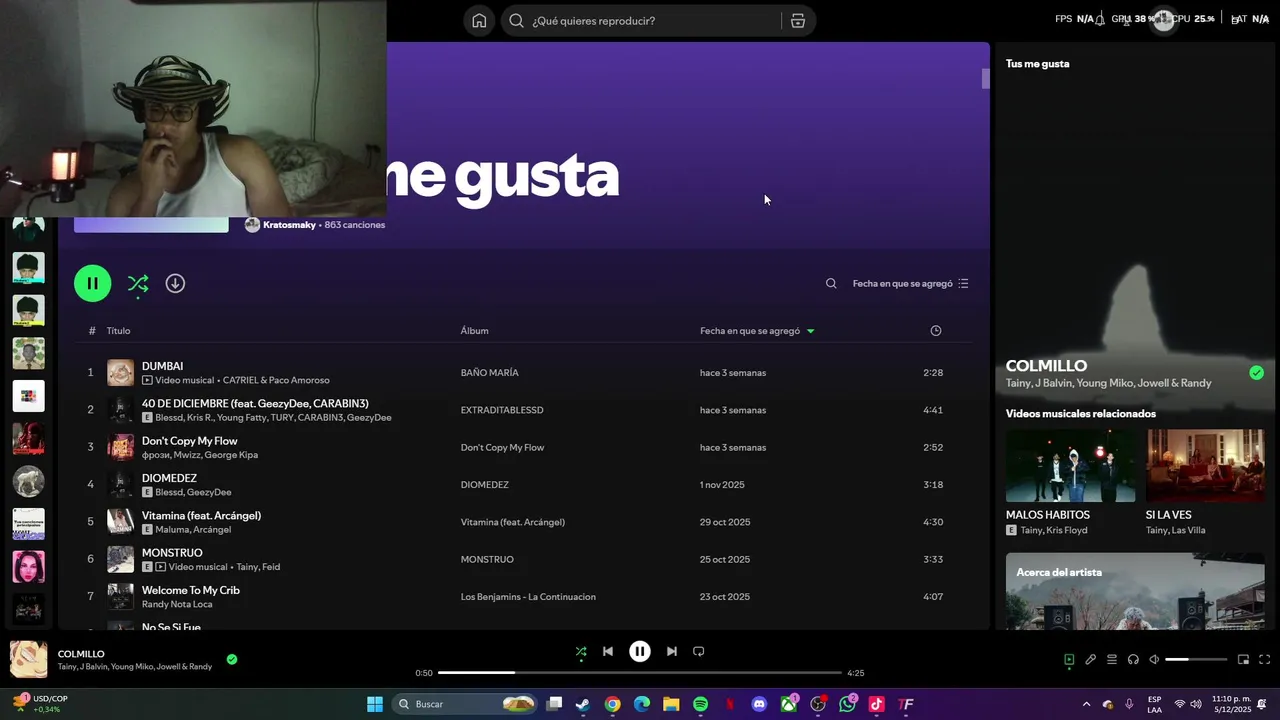The width and height of the screenshot is (1280, 720).
Task: Toggle shuffle next to the green pause button
Action: [x=138, y=284]
